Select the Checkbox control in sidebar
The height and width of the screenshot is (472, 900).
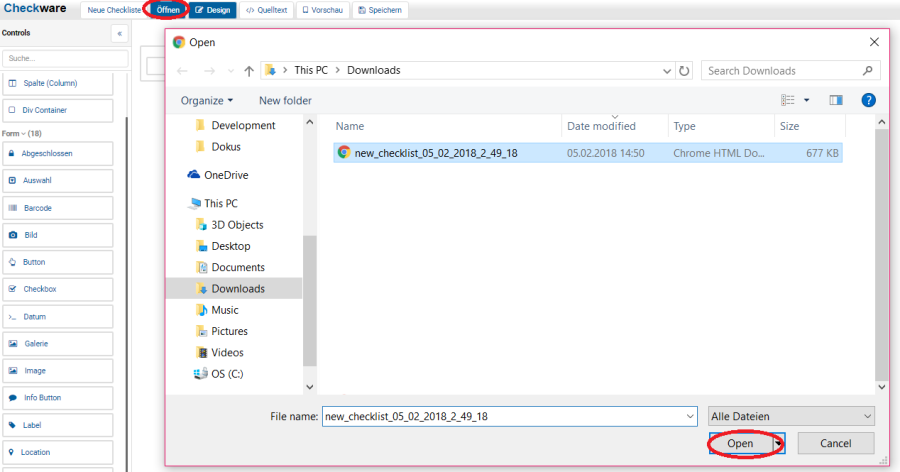click(57, 289)
